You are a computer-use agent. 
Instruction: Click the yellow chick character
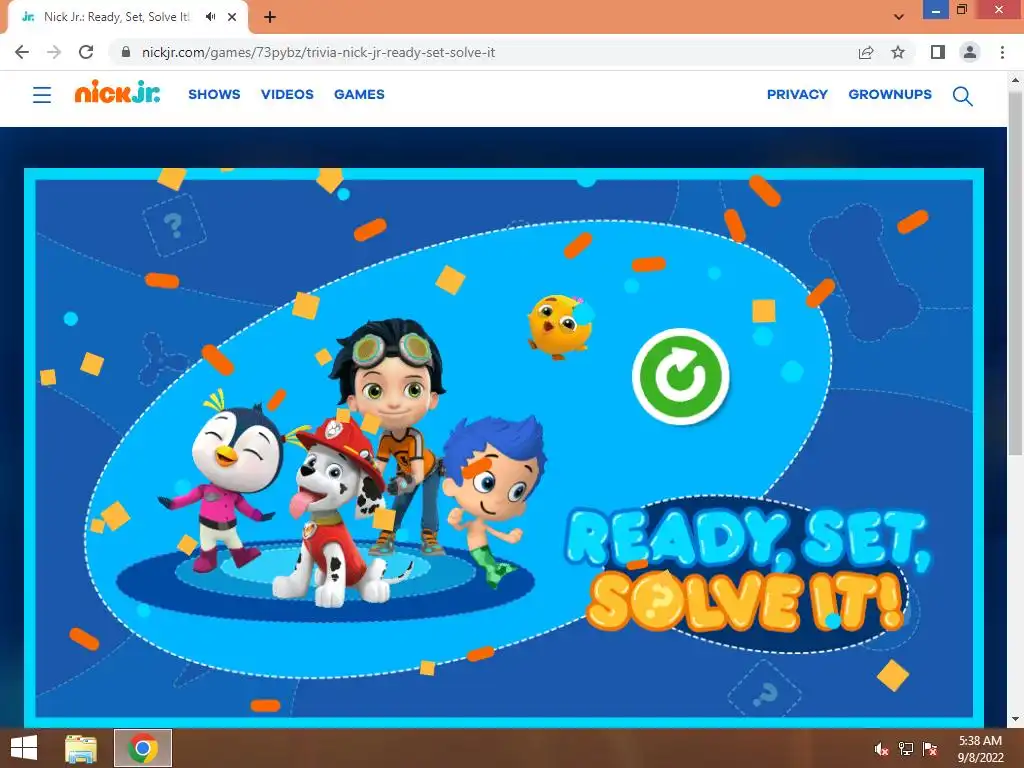[560, 327]
